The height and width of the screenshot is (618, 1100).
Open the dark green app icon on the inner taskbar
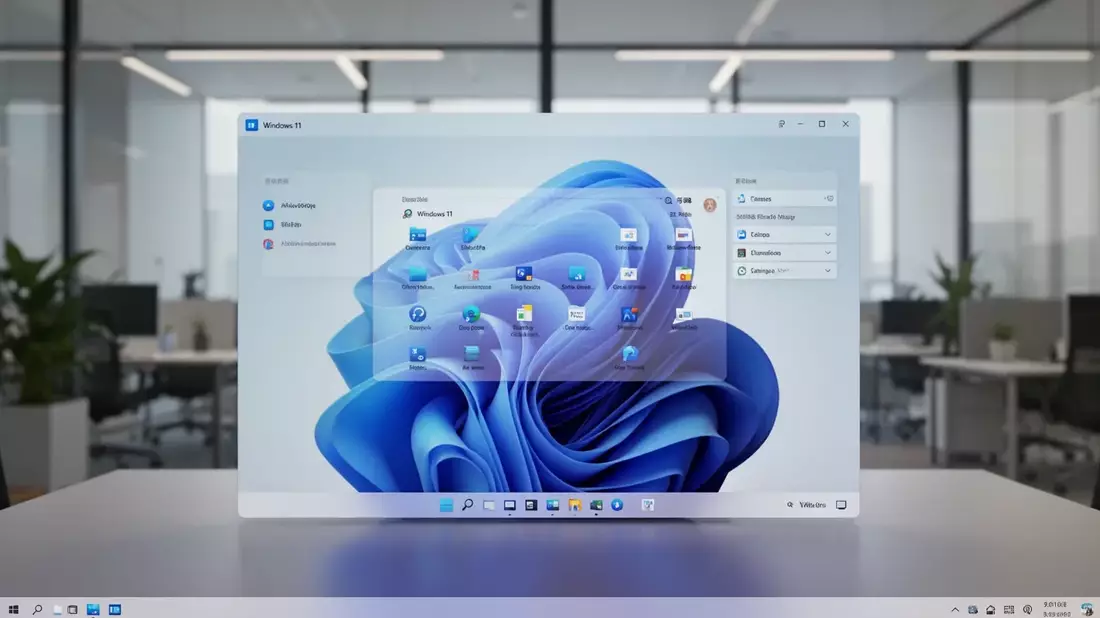click(x=596, y=505)
